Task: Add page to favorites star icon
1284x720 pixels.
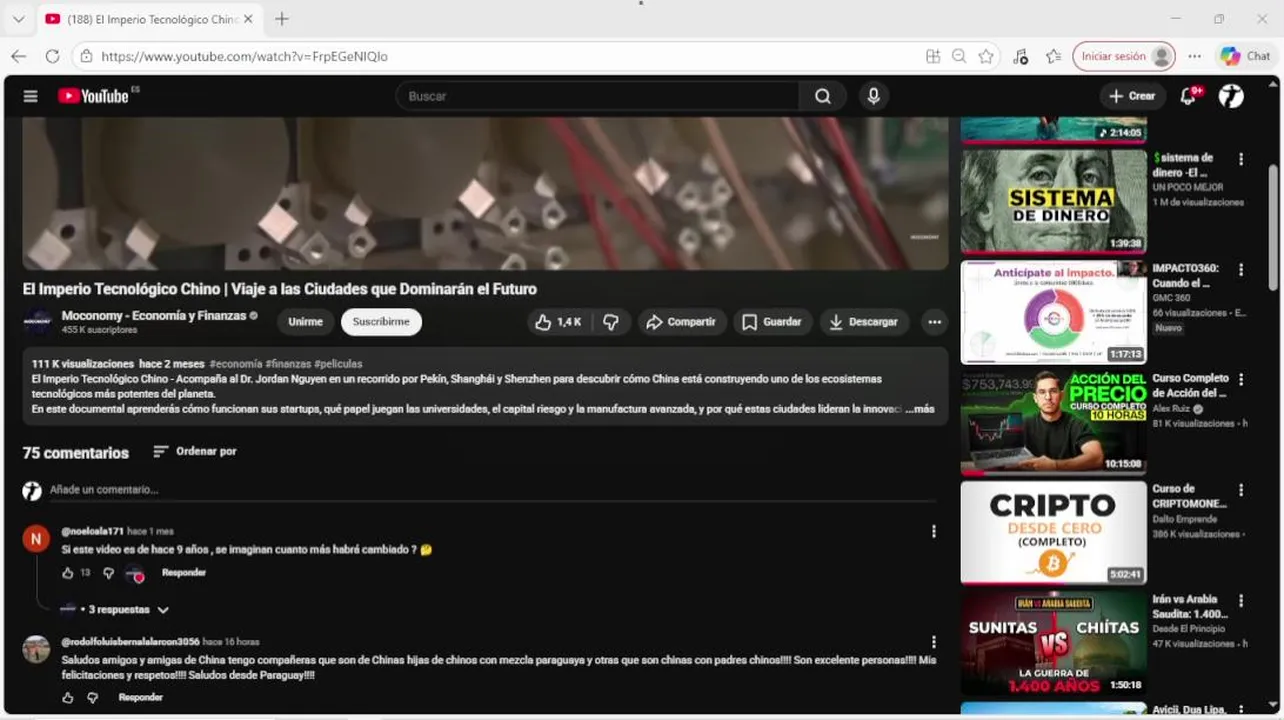Action: tap(986, 56)
